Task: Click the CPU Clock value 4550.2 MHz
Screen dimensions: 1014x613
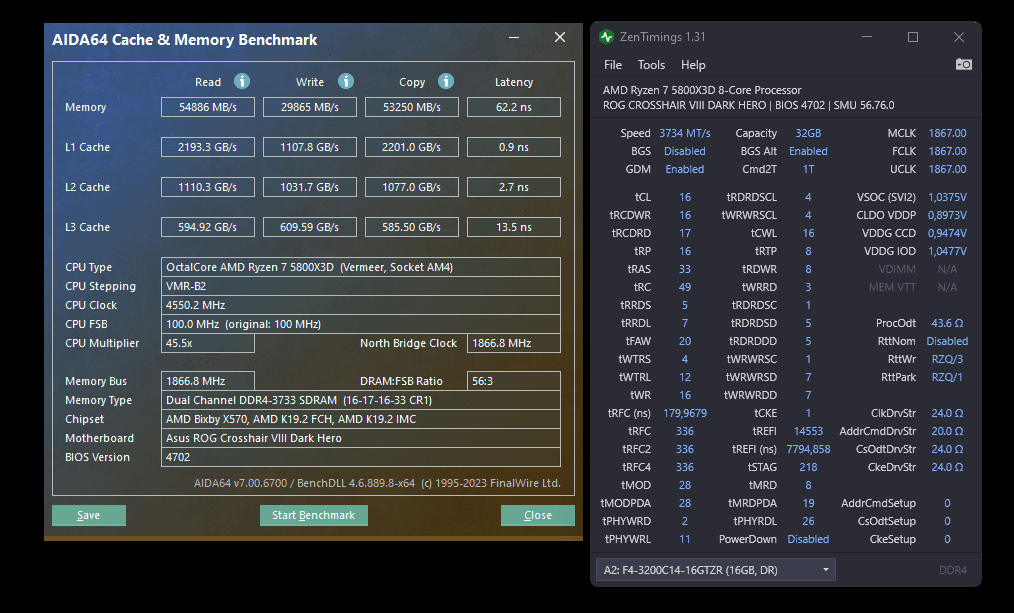Action: tap(361, 305)
